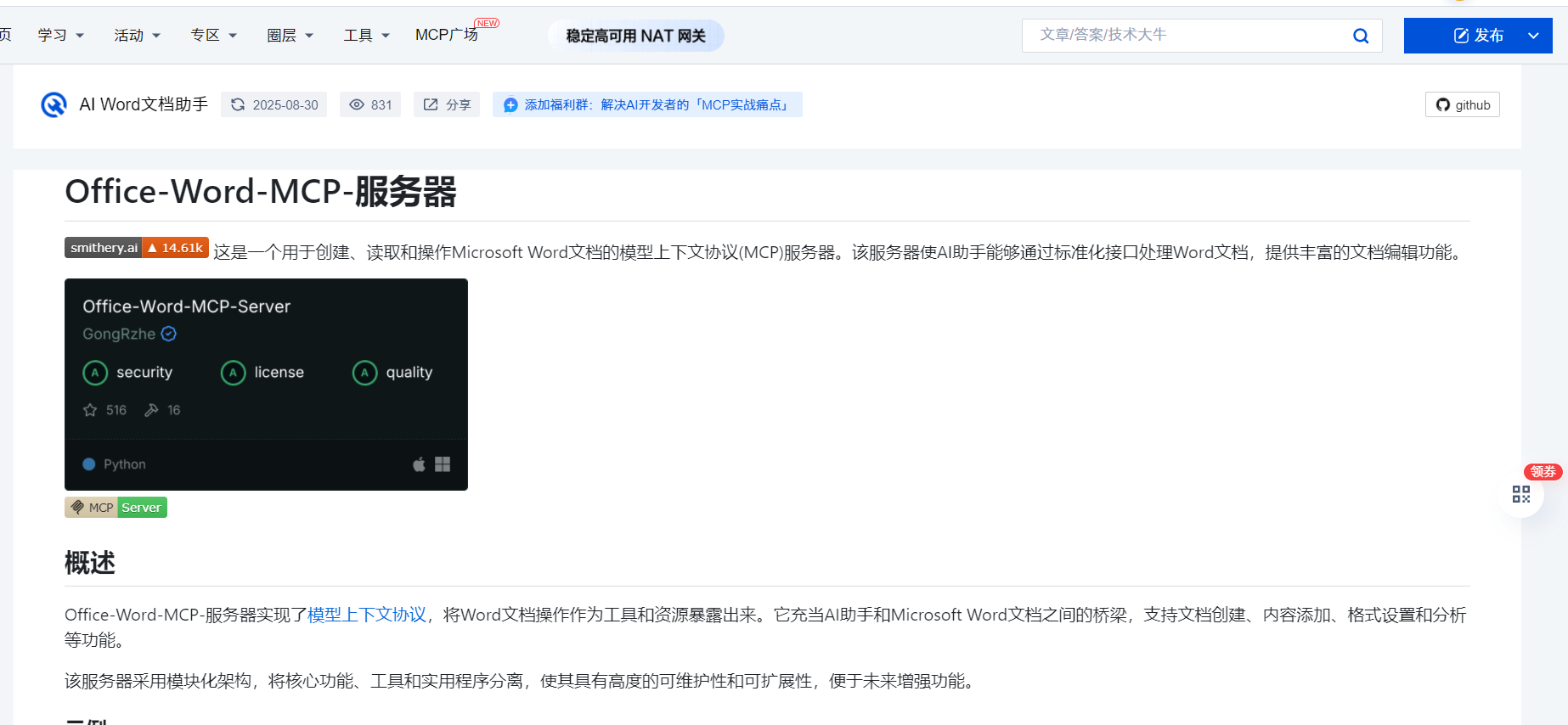Expand the 专区 menu
The height and width of the screenshot is (725, 1568).
coord(214,35)
